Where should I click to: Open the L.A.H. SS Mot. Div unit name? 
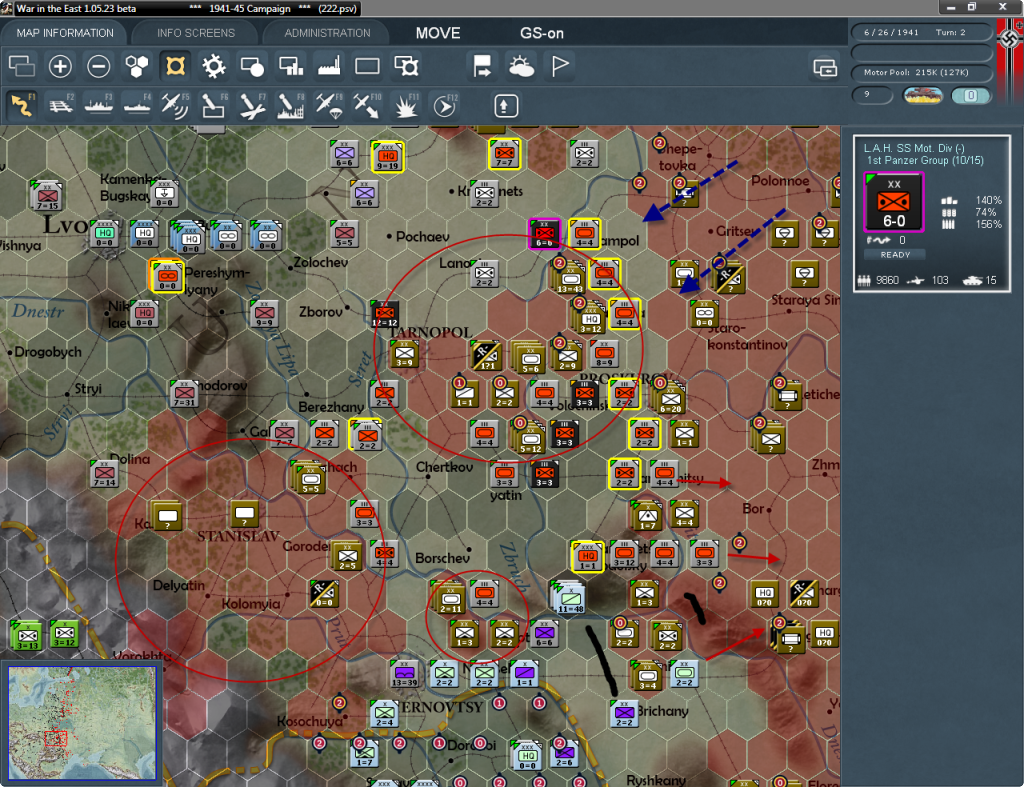(x=914, y=148)
